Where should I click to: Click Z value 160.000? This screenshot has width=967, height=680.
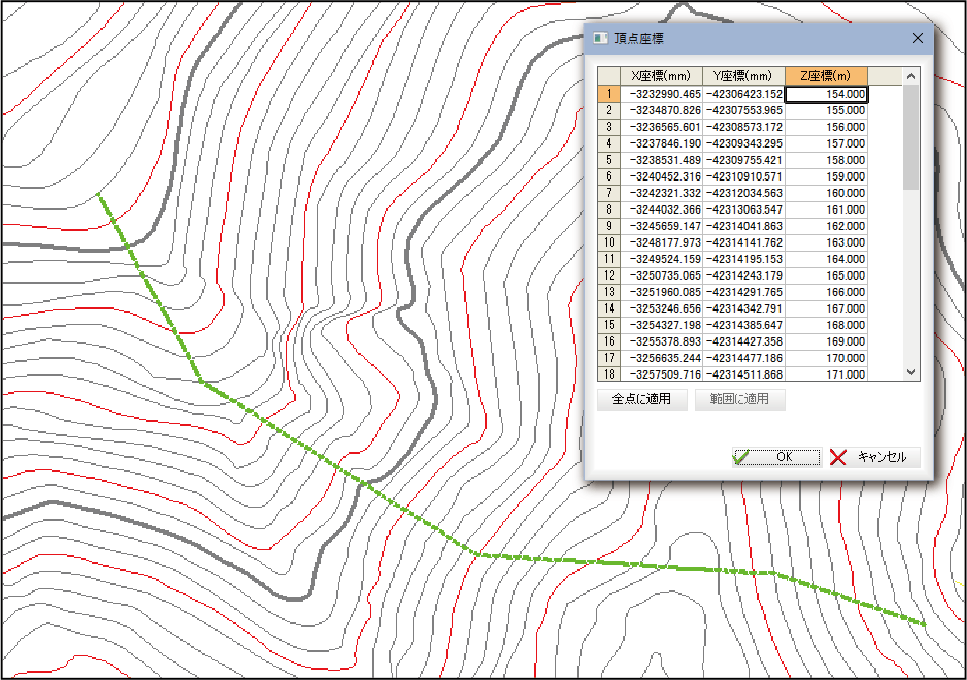click(x=826, y=193)
